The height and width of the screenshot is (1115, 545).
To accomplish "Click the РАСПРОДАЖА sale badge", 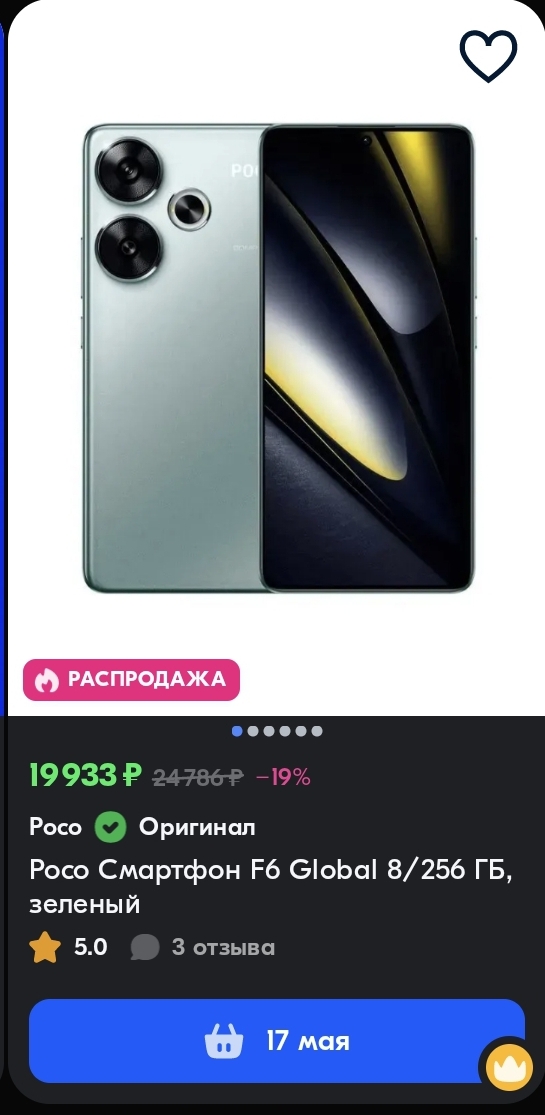I will click(x=132, y=680).
